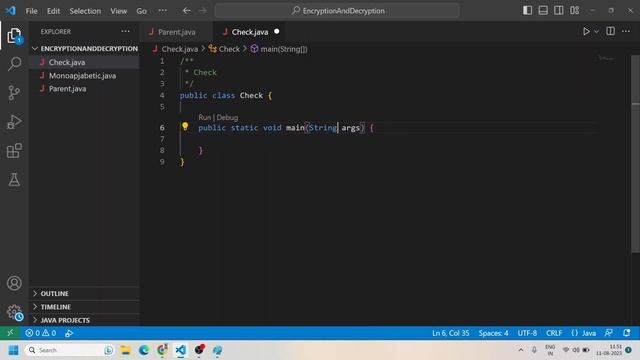Open the Extensions view
Image resolution: width=640 pixels, height=360 pixels.
point(14,151)
